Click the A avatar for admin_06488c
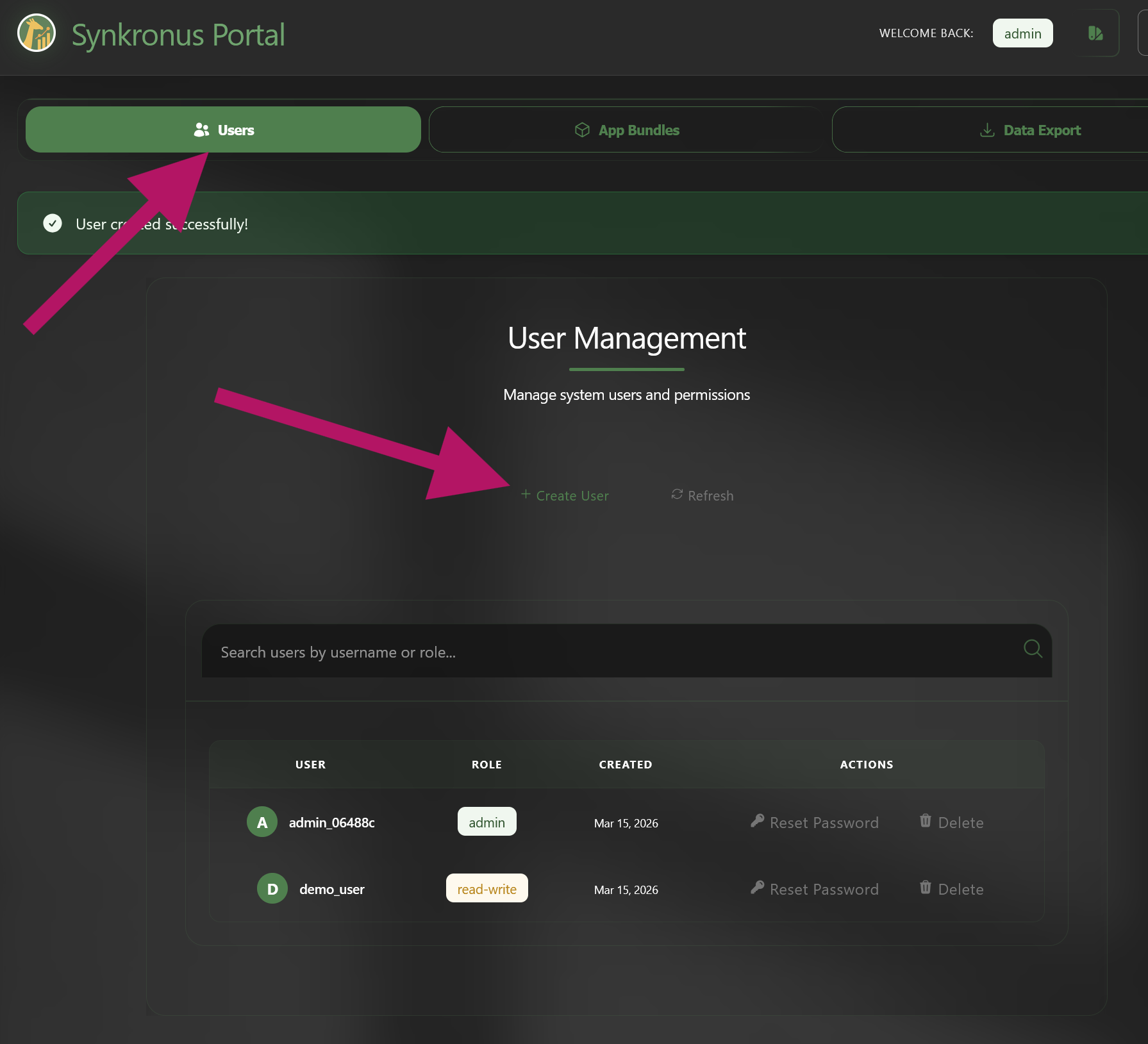Screen dimensions: 1148x1044 tap(262, 822)
